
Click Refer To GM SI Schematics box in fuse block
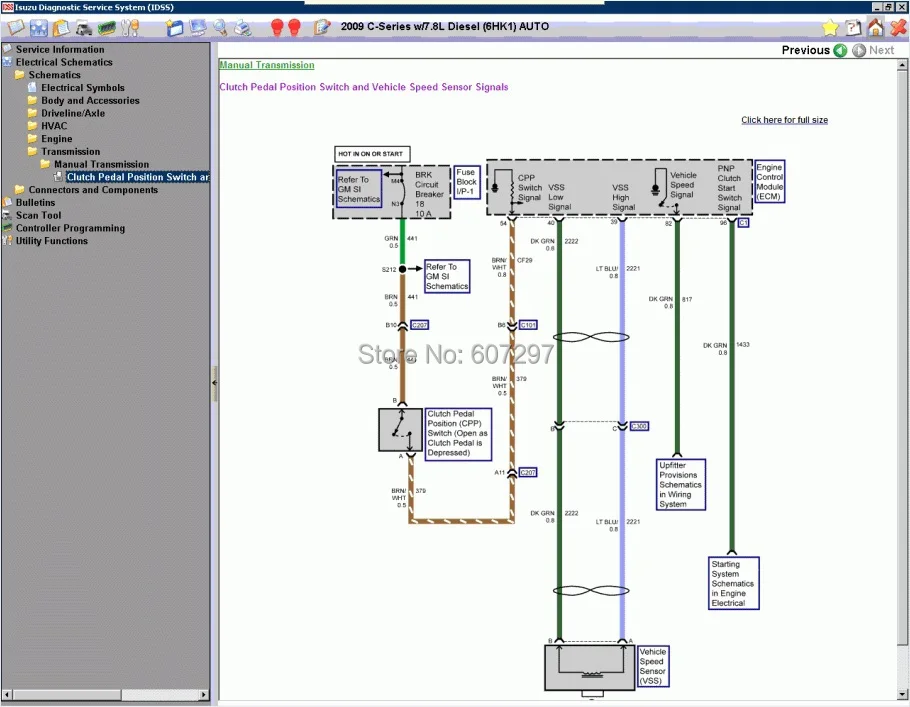click(359, 189)
